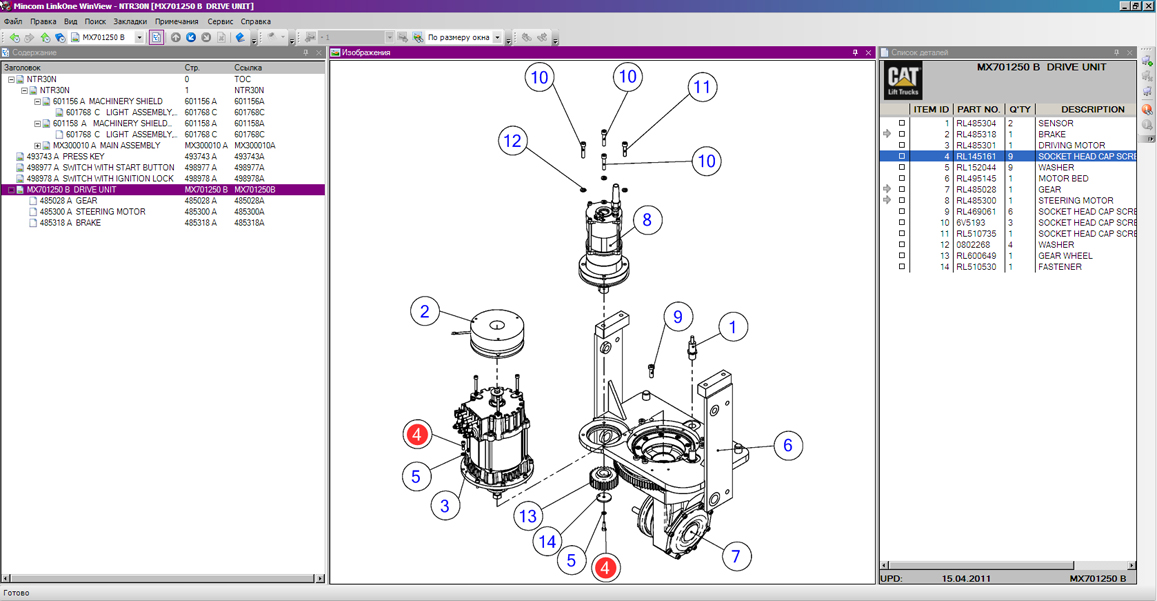Pin the Изображения panel with pushpin icon
1157x601 pixels.
coord(855,53)
